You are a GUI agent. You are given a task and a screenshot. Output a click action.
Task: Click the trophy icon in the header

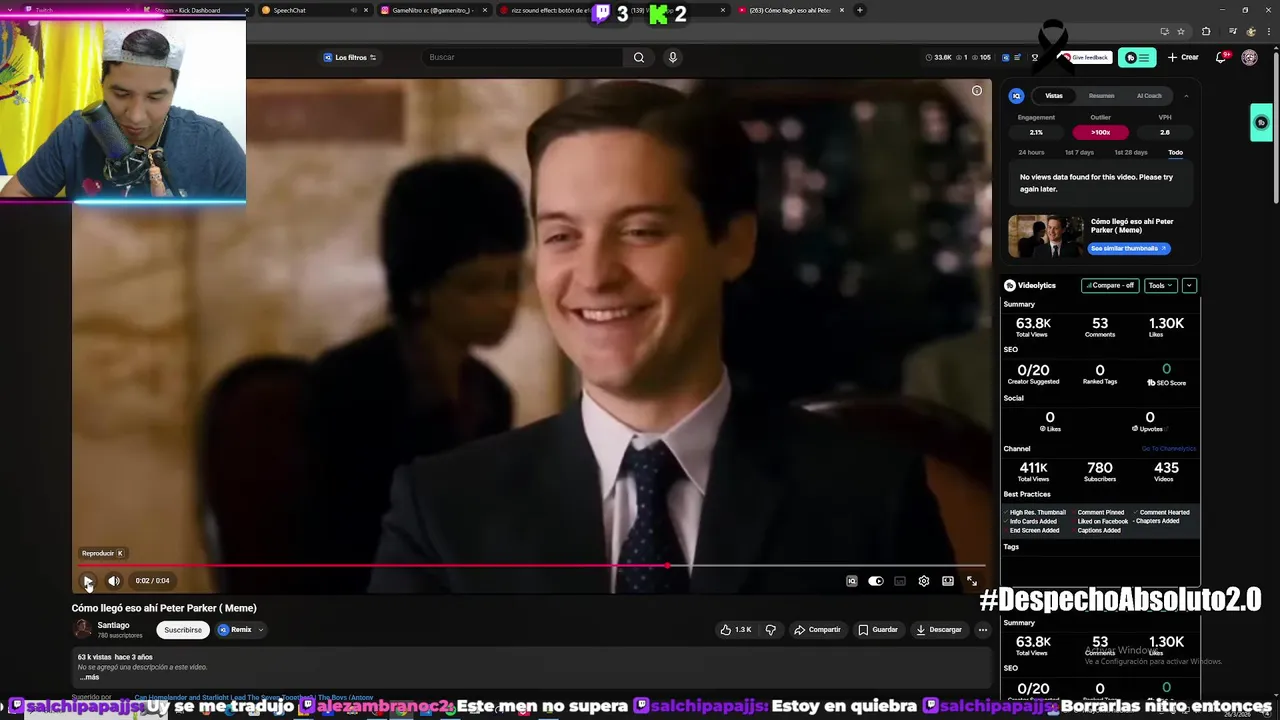click(x=1035, y=57)
